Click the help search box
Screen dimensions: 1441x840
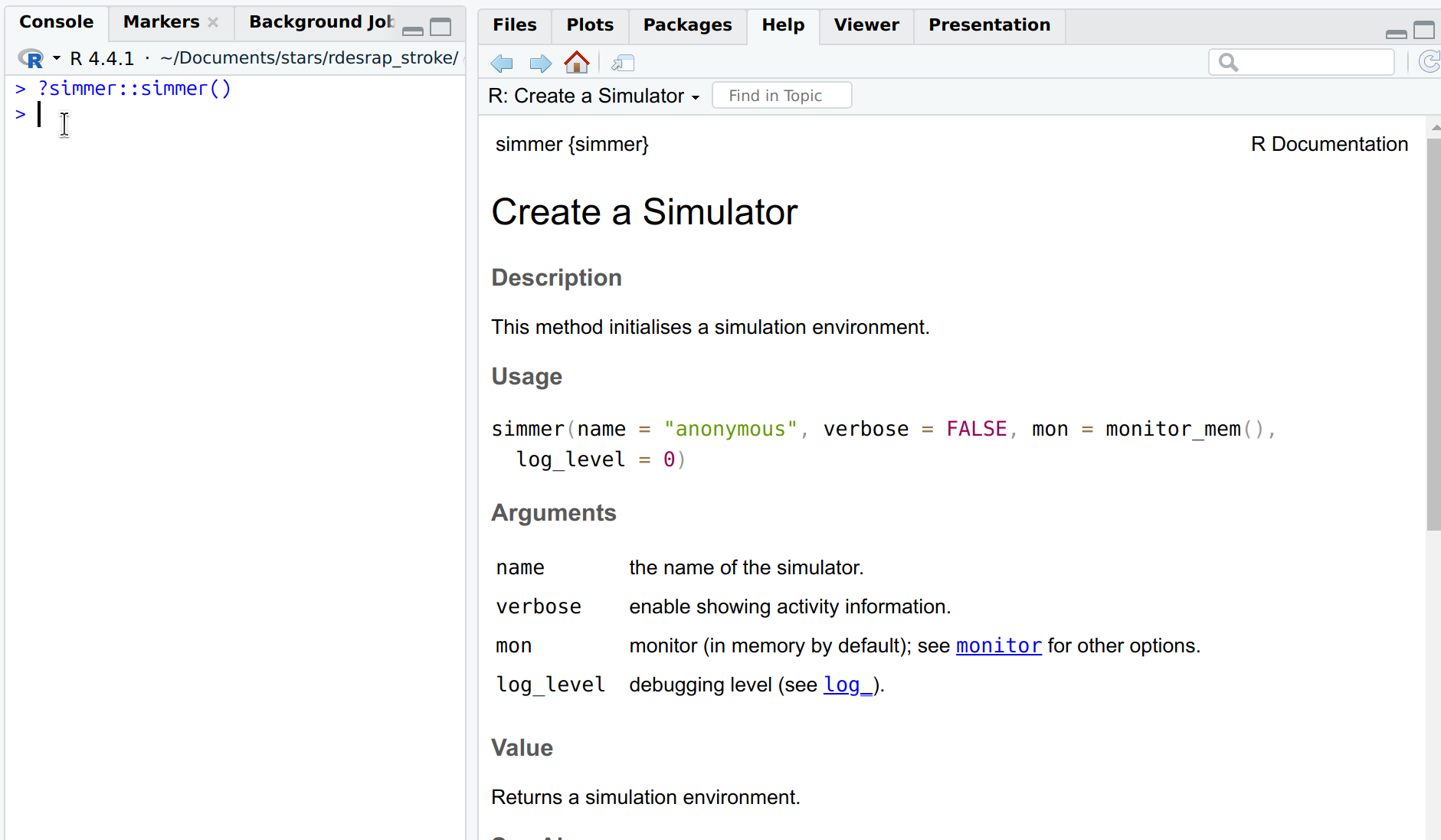point(1312,62)
